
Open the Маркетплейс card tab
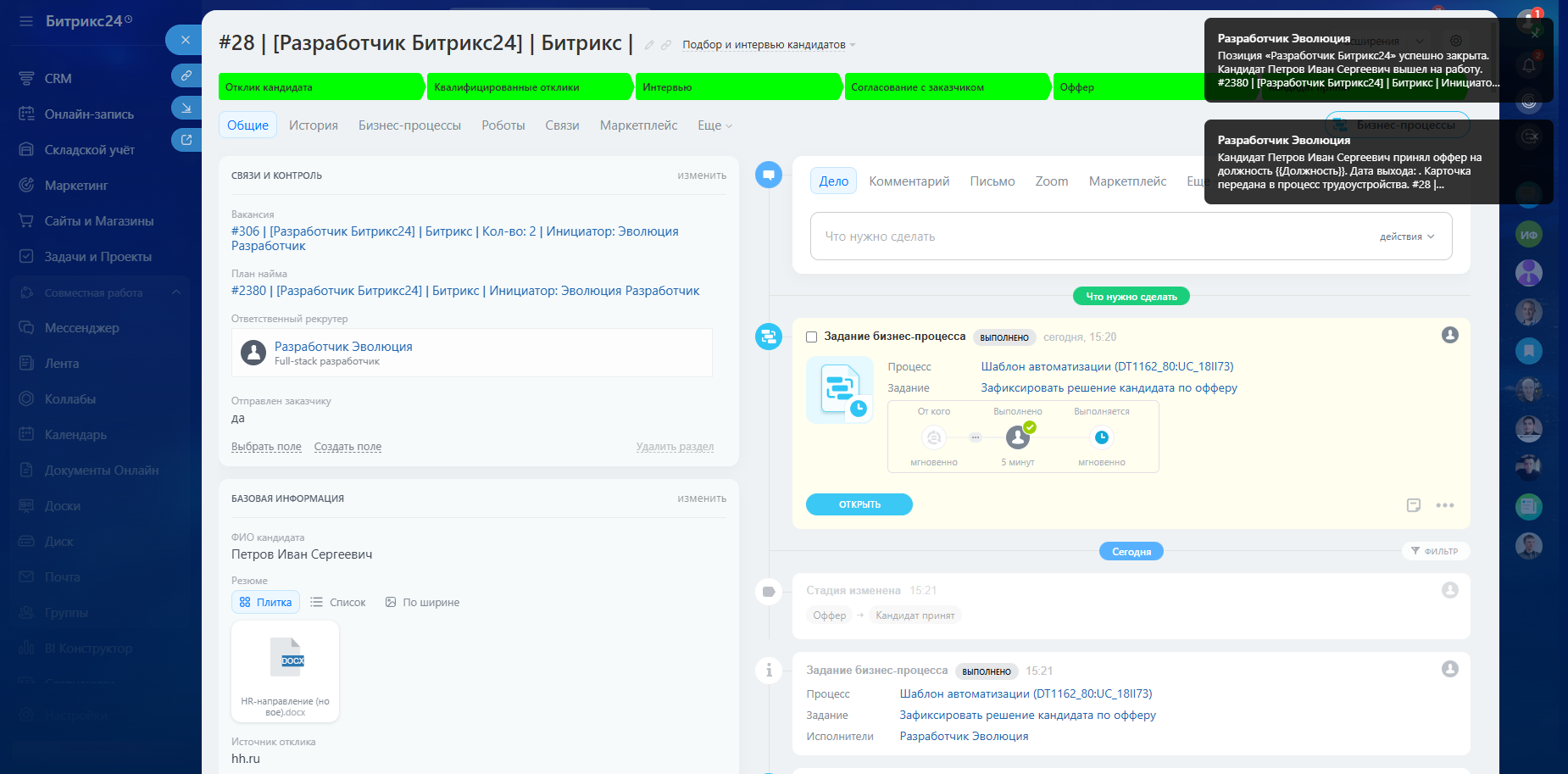pos(639,125)
